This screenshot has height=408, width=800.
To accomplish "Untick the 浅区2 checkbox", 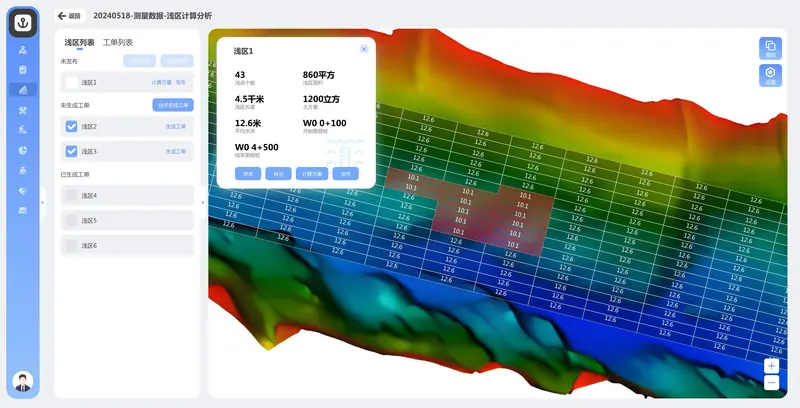I will point(71,126).
